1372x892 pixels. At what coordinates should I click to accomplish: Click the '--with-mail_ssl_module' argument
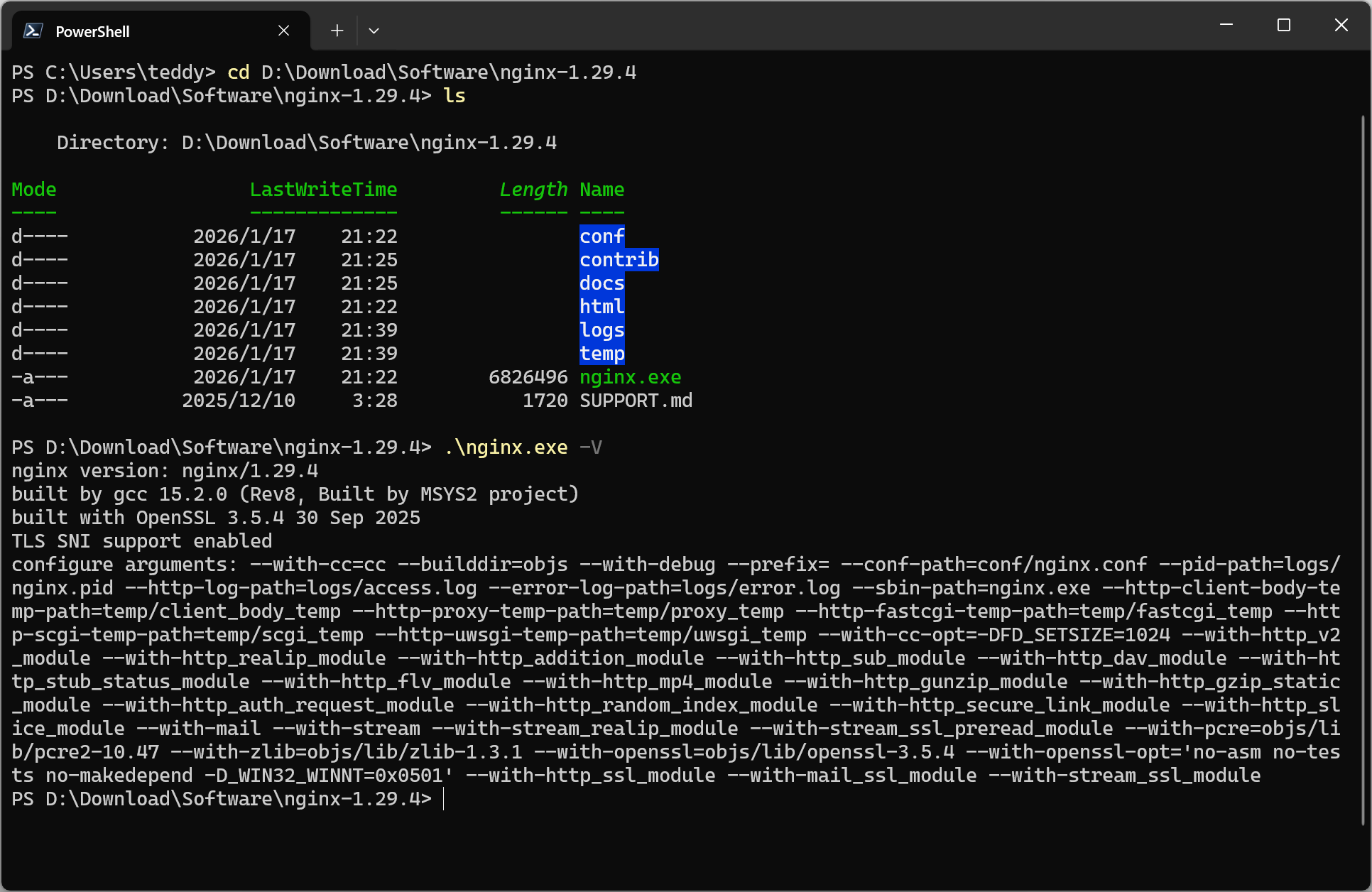pyautogui.click(x=852, y=776)
